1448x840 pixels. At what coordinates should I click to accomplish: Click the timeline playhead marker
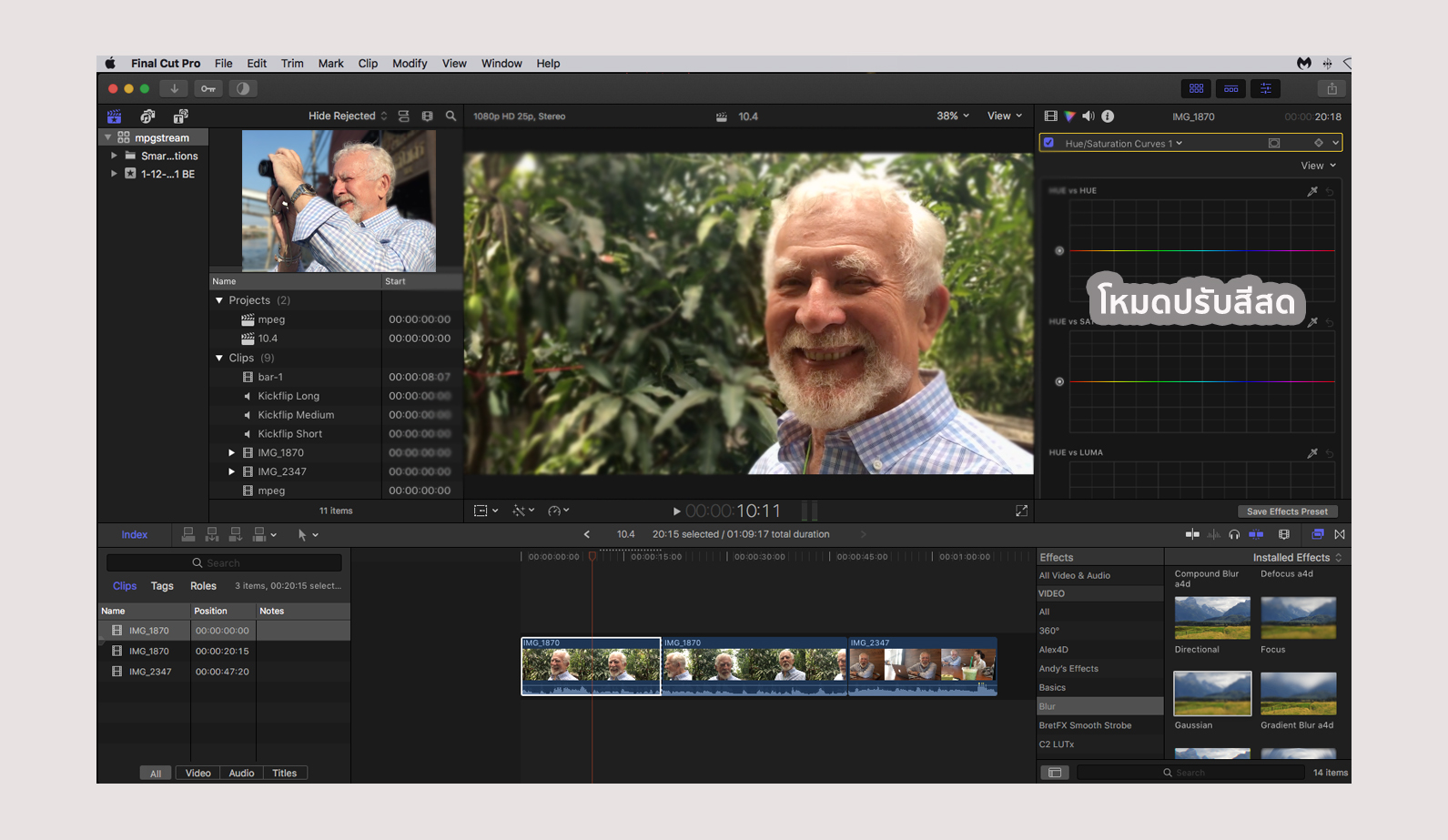592,556
